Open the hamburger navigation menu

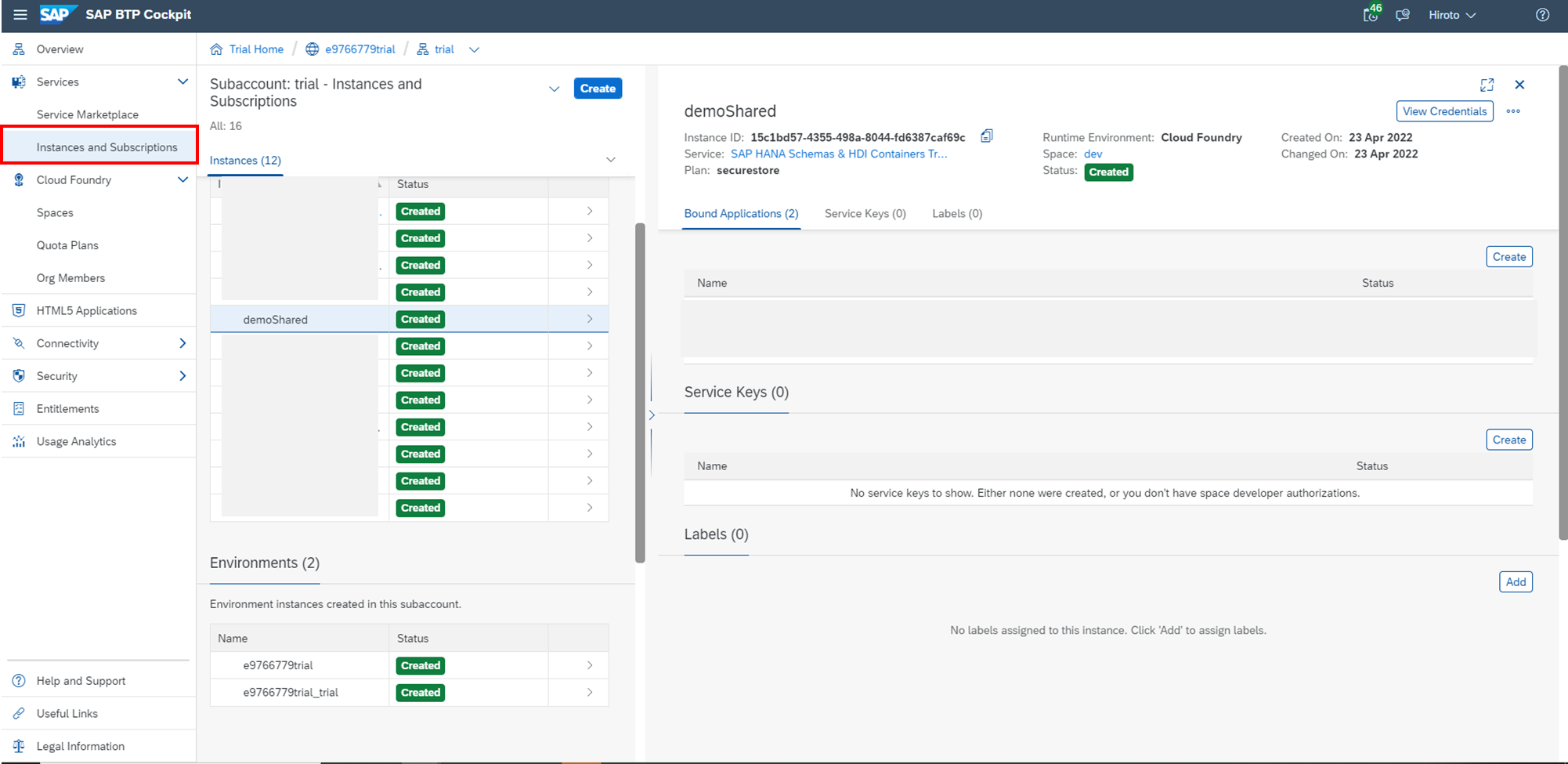click(20, 14)
